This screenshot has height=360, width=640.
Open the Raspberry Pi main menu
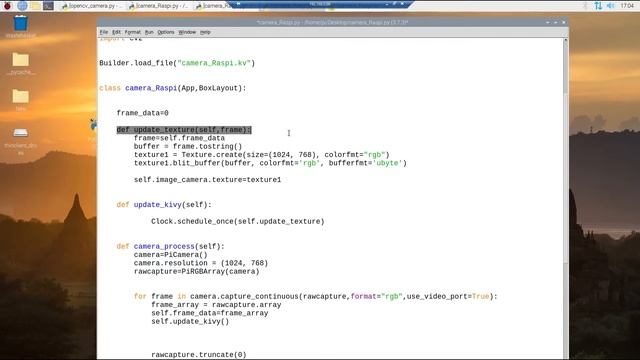pyautogui.click(x=7, y=6)
